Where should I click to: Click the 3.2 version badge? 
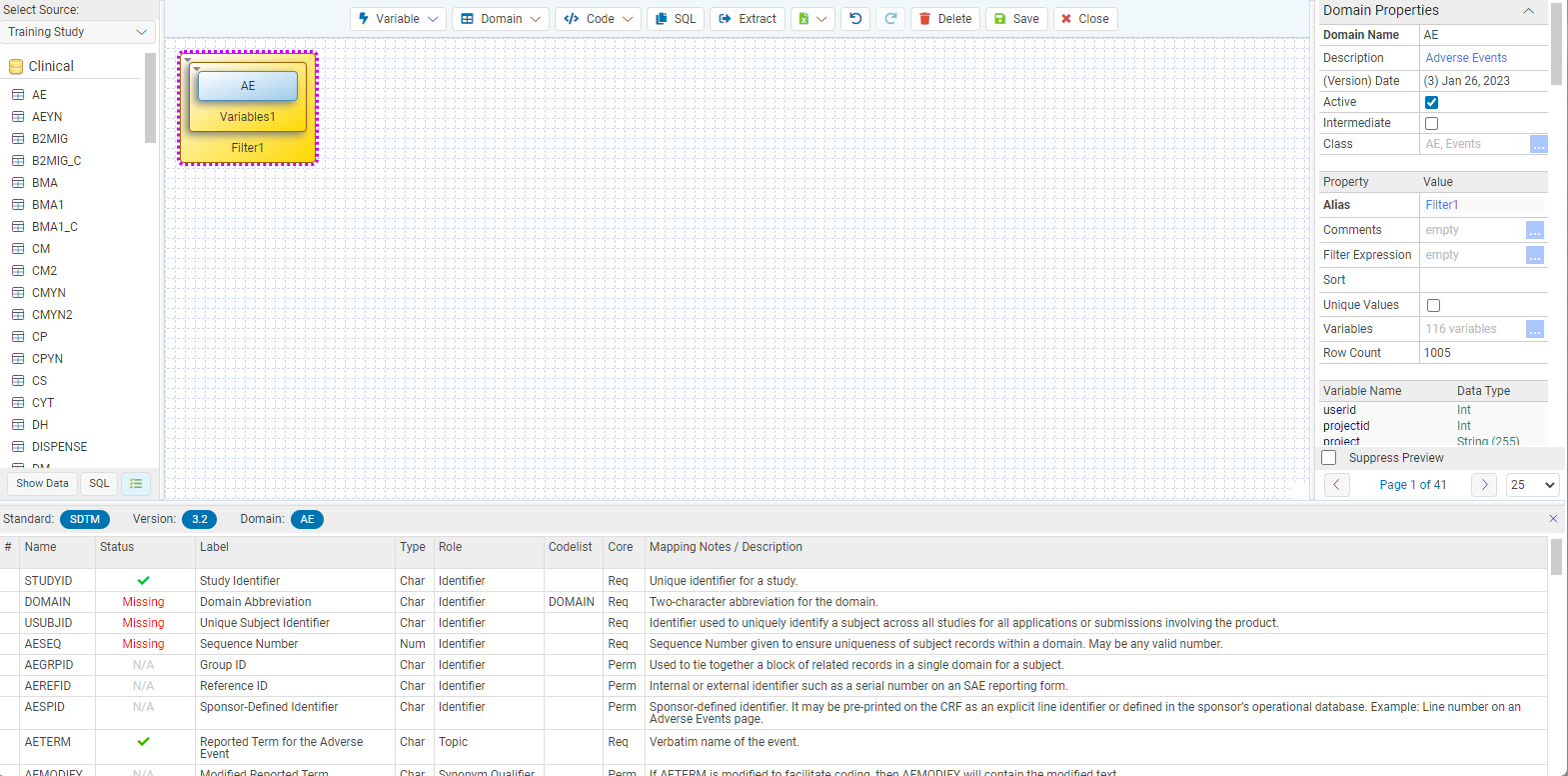click(200, 519)
